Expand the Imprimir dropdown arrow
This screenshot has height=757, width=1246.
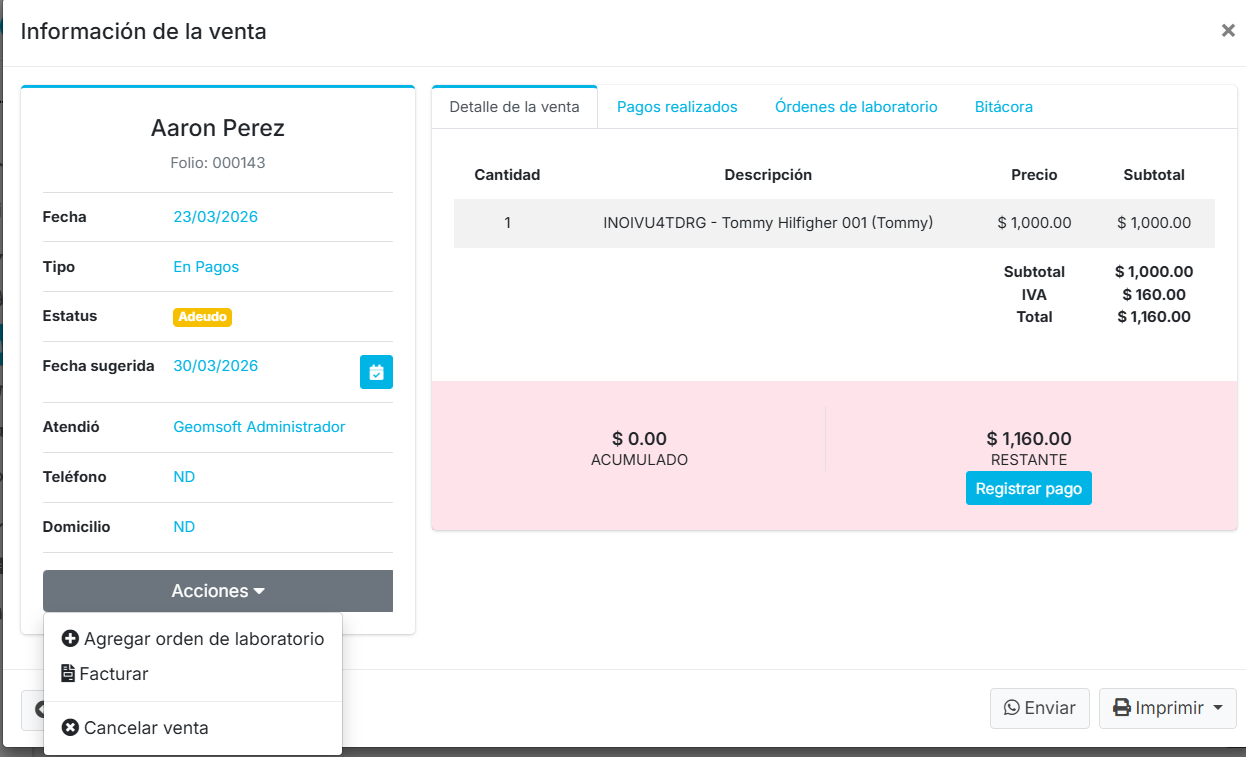pyautogui.click(x=1217, y=708)
